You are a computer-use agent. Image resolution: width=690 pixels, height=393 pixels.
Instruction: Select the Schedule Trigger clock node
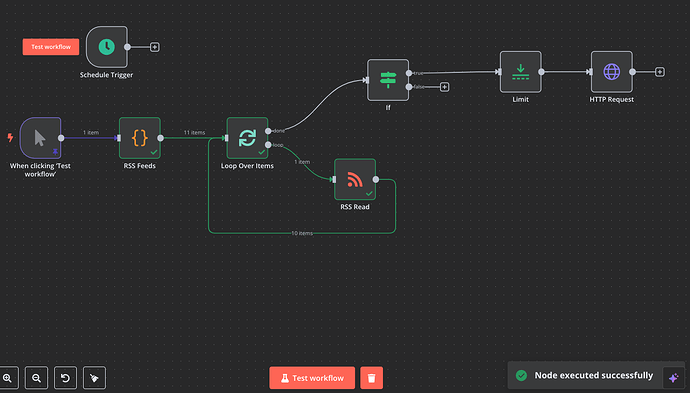[106, 47]
